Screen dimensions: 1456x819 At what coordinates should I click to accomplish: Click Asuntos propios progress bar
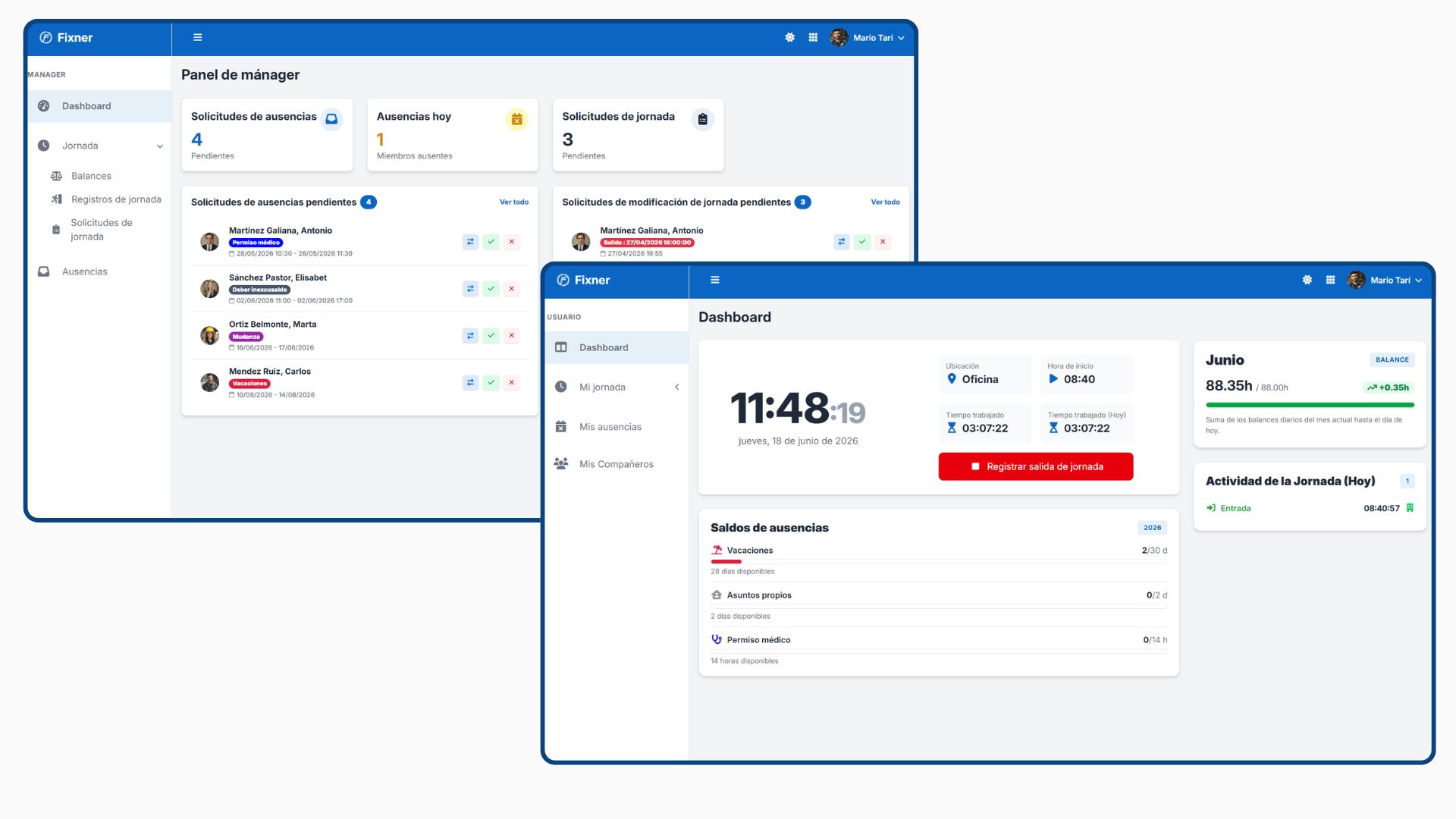tap(939, 605)
